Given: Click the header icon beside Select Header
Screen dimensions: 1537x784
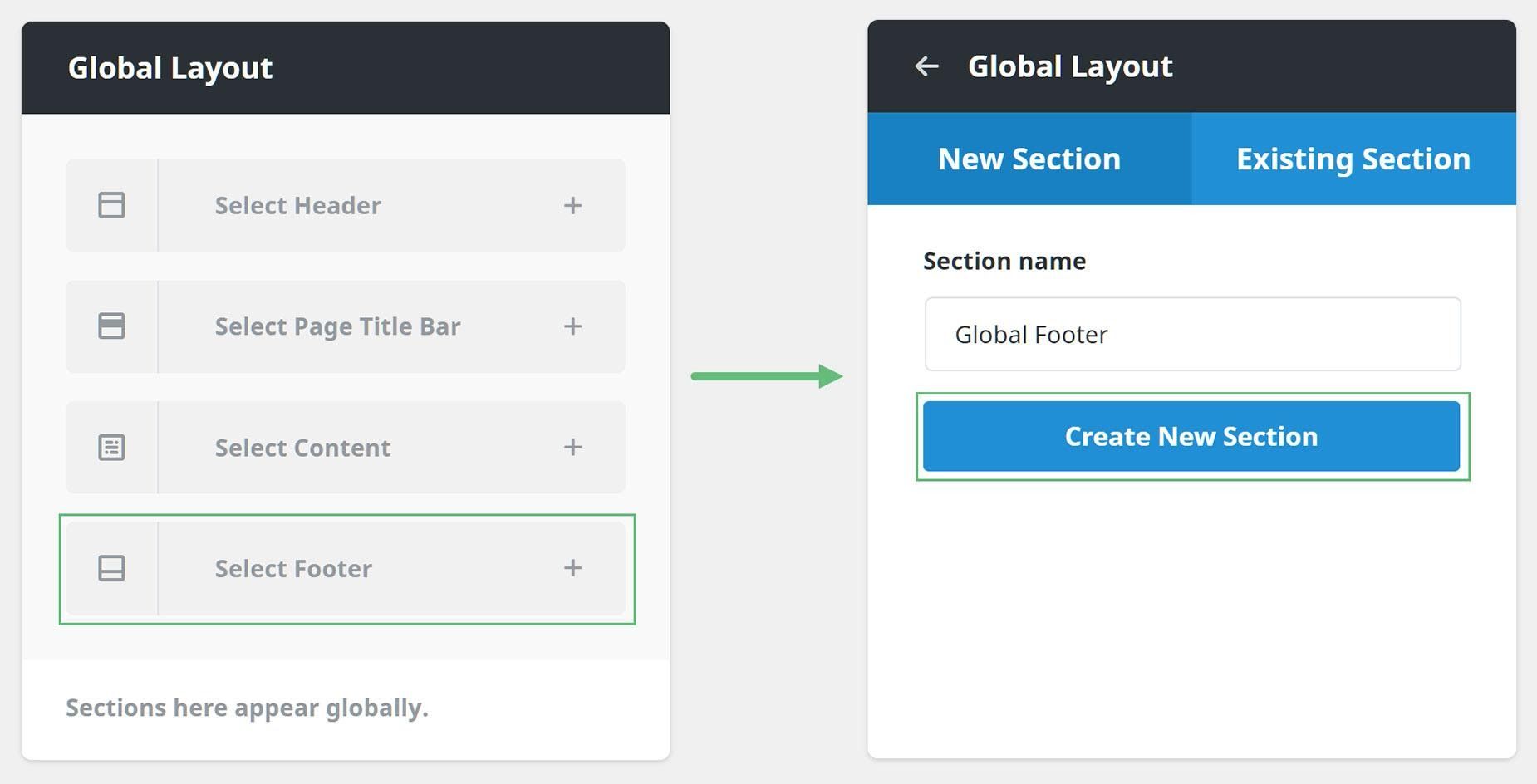Looking at the screenshot, I should coord(111,205).
